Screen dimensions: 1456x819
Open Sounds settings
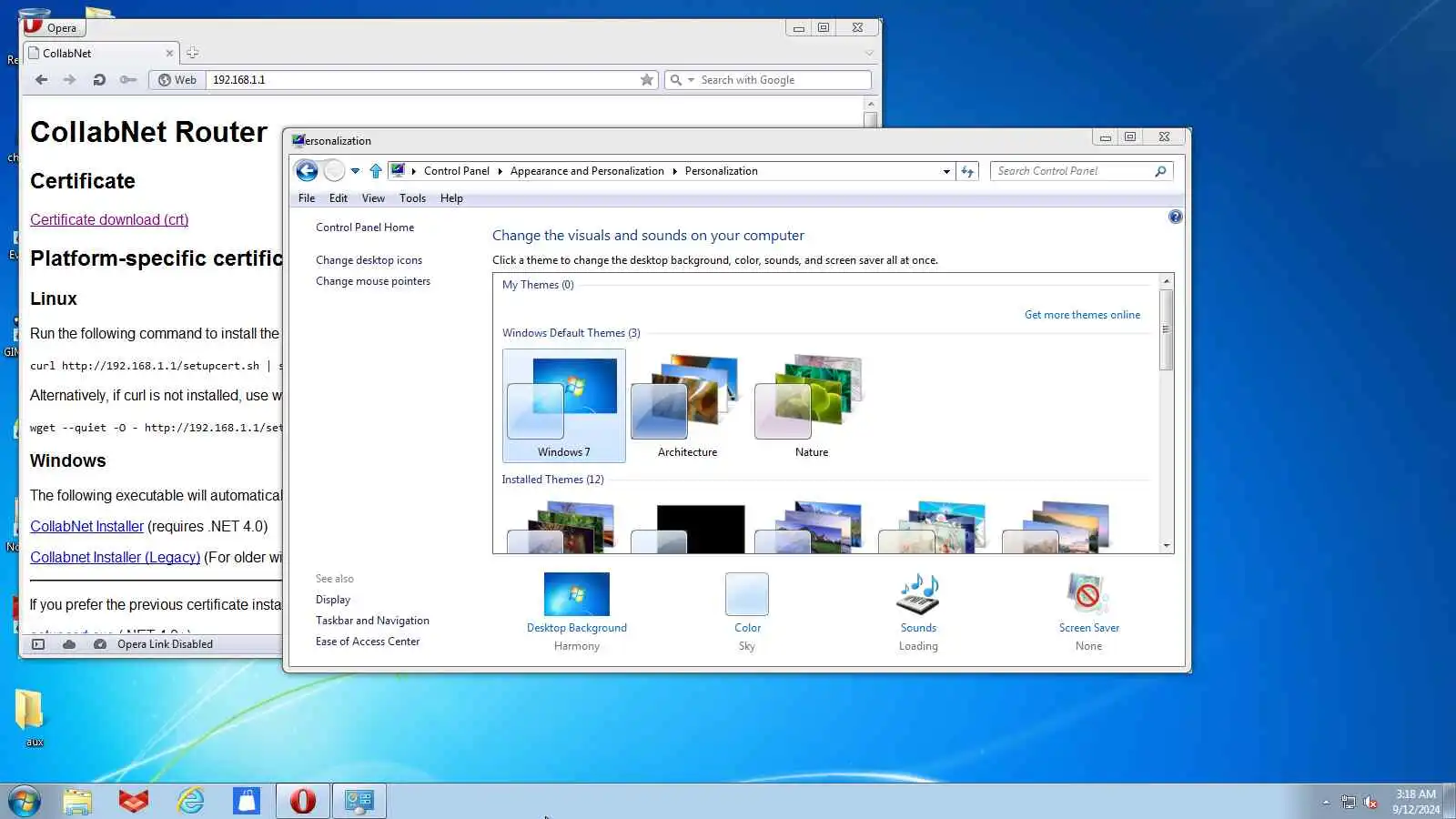coord(918,612)
